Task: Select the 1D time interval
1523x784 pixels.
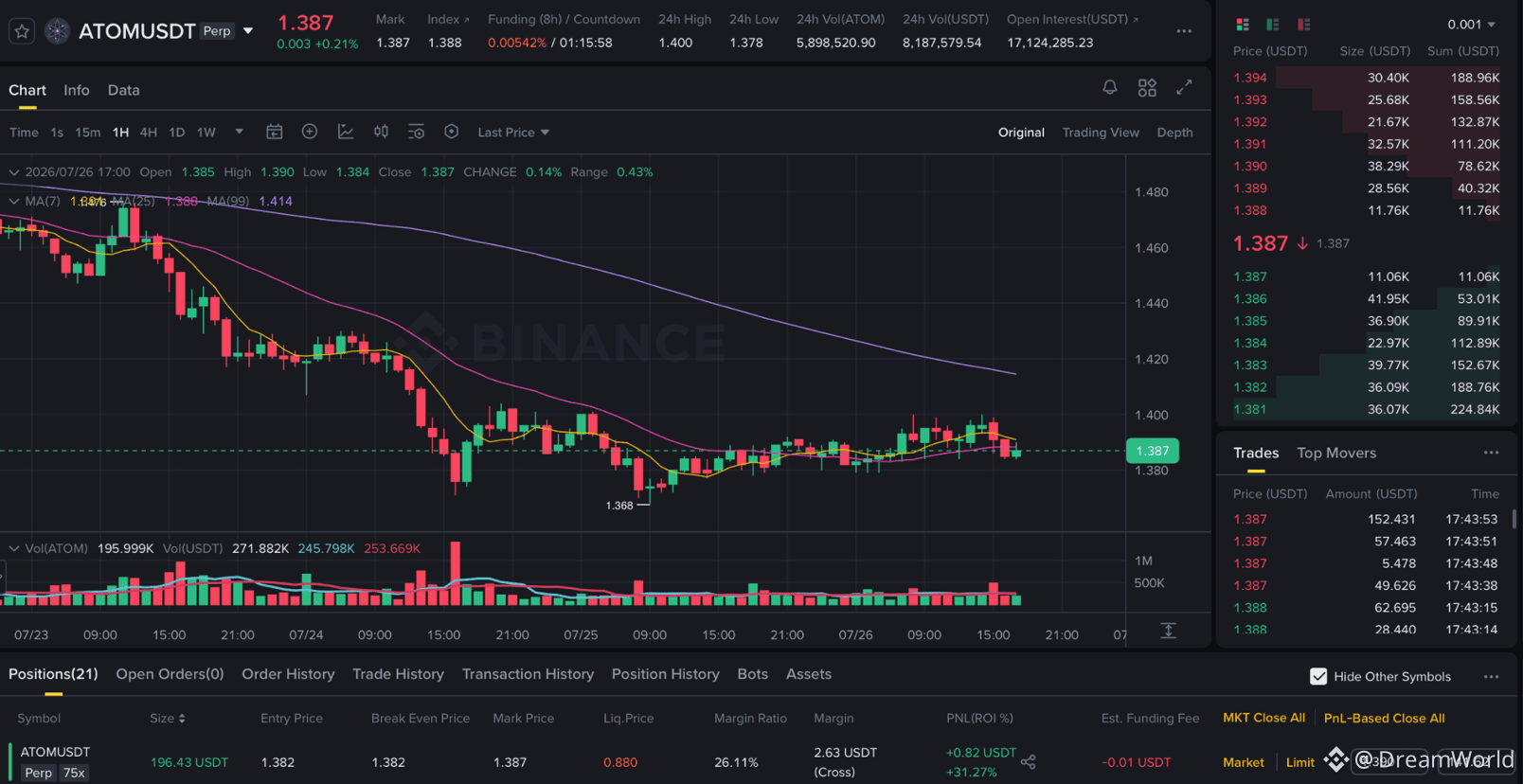Action: click(x=177, y=133)
